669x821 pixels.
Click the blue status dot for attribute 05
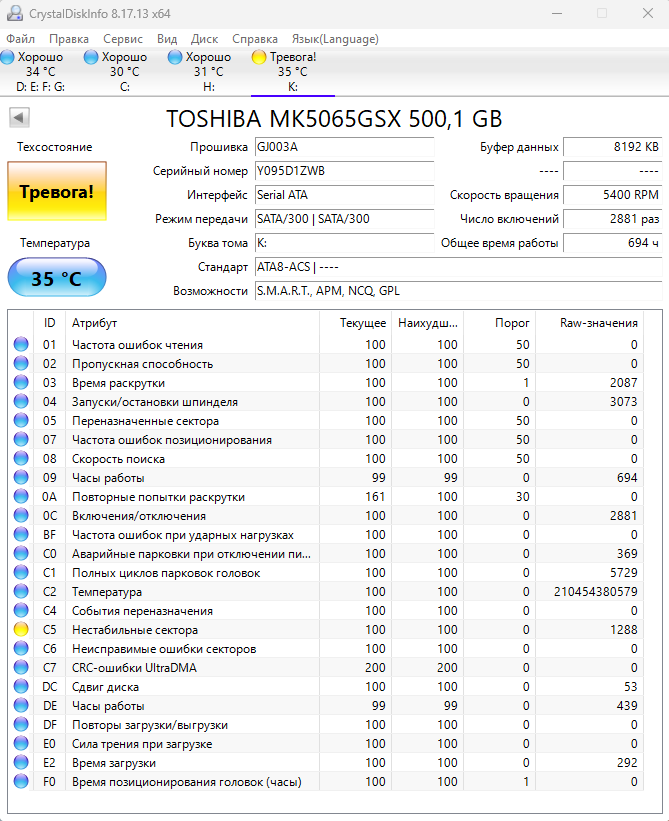pos(21,420)
